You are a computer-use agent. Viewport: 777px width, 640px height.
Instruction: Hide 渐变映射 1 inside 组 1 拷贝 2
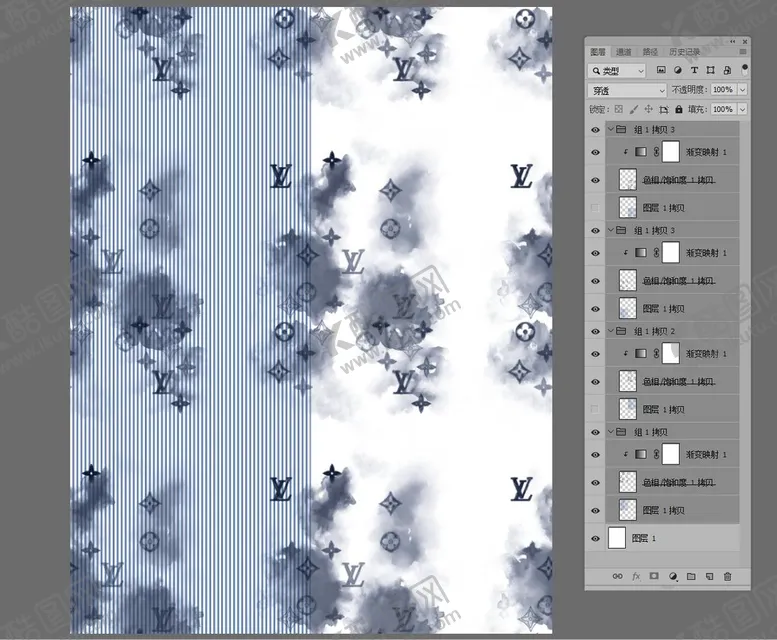tap(595, 354)
